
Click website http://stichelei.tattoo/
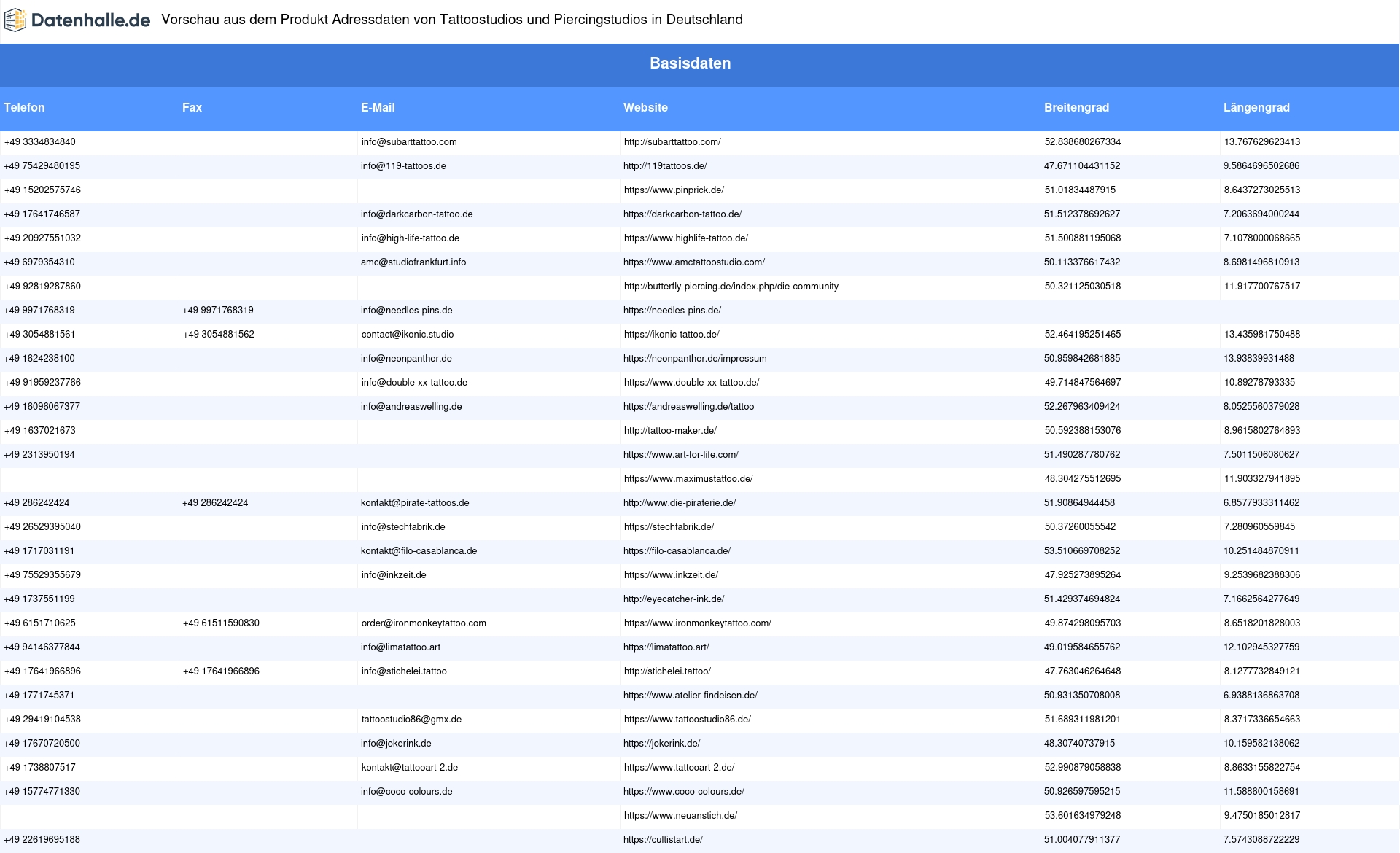[x=667, y=671]
